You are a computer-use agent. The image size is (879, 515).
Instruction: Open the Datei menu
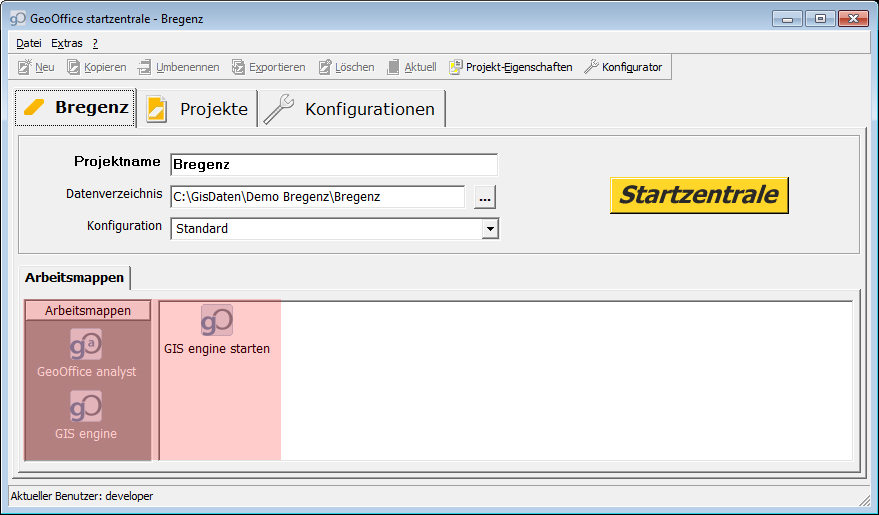click(x=29, y=43)
